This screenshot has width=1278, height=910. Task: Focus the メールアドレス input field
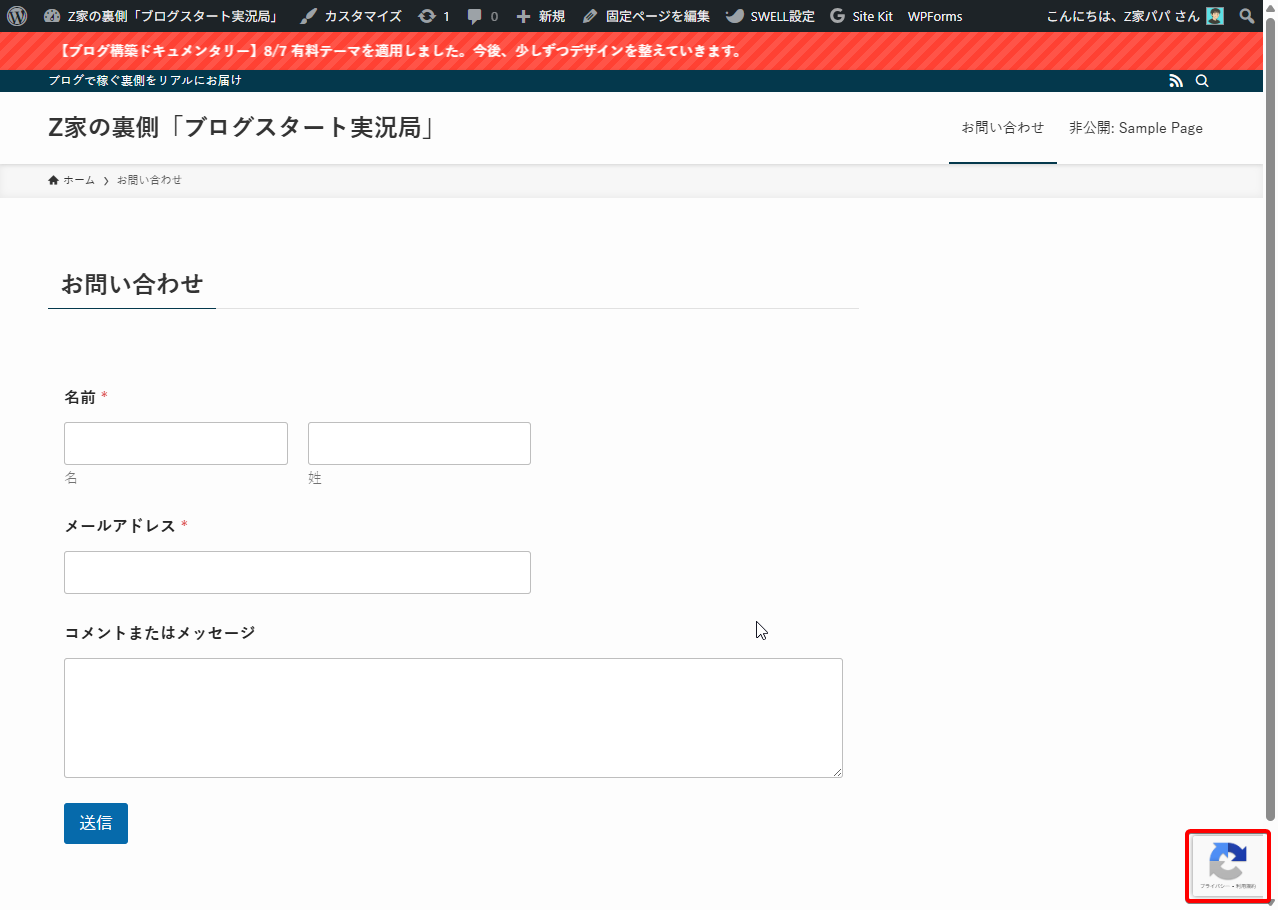(297, 573)
